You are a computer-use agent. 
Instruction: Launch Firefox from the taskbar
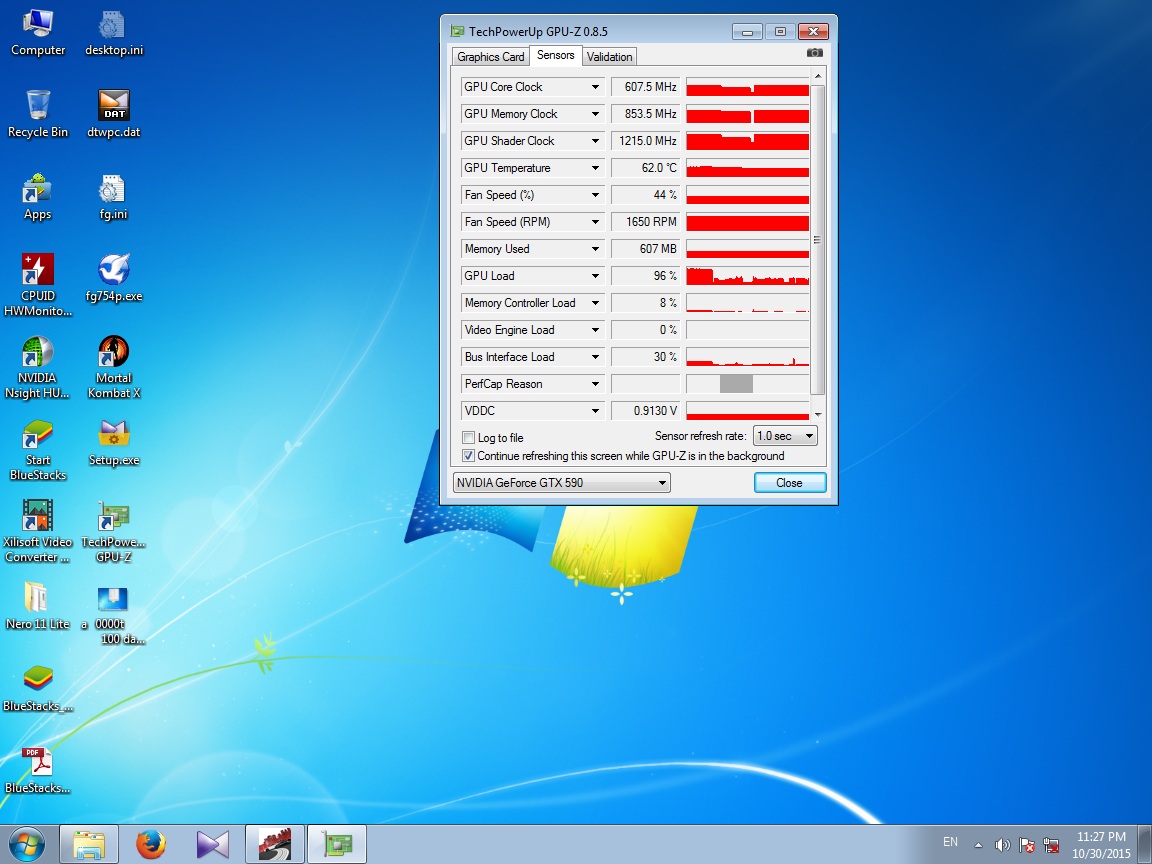coord(151,843)
